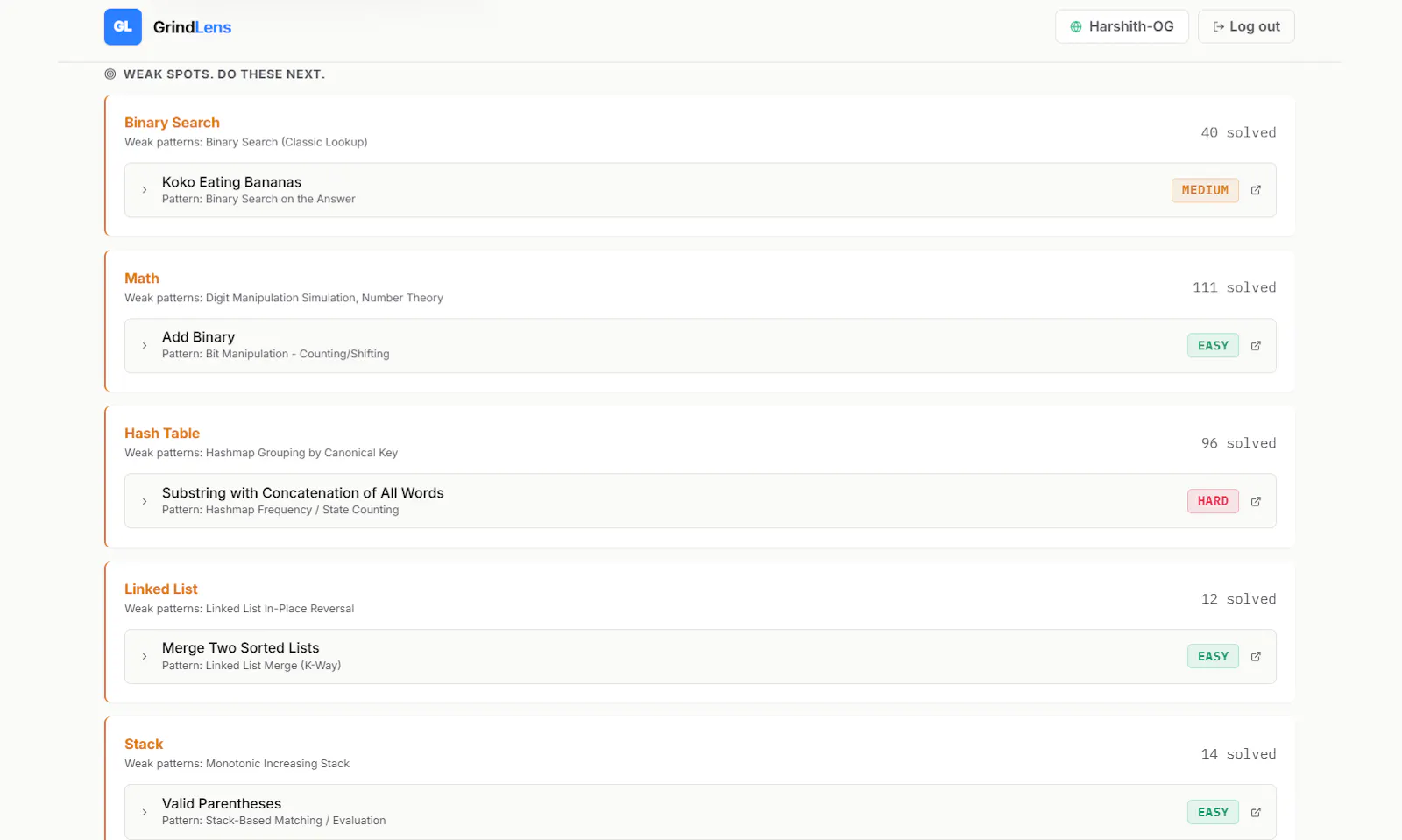Open external link for Merge Two Sorted Lists

click(1256, 657)
